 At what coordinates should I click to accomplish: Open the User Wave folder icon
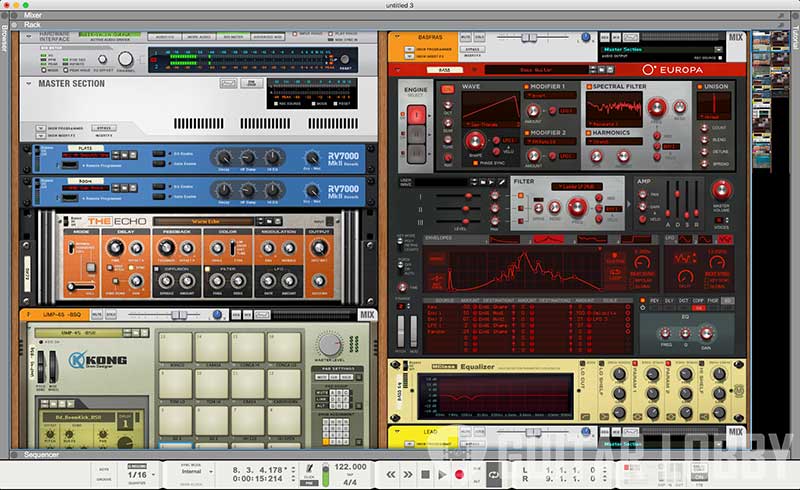(x=483, y=182)
